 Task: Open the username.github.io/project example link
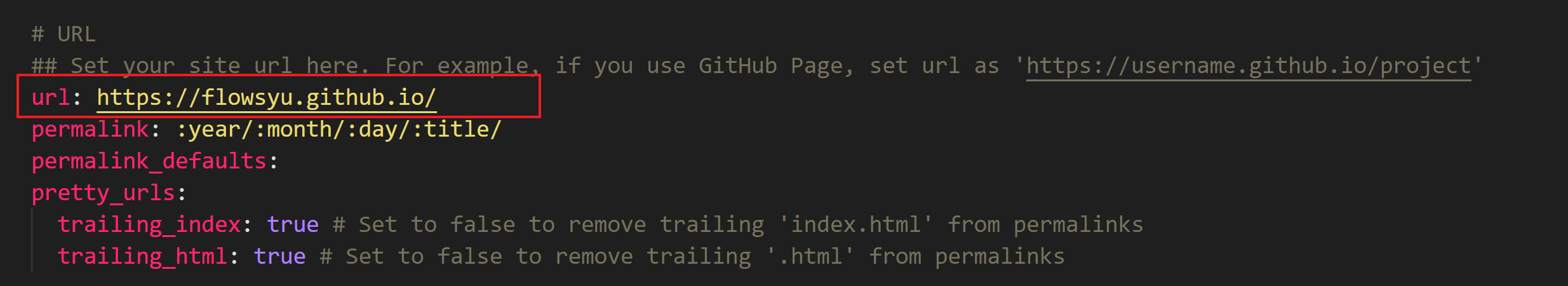1249,66
